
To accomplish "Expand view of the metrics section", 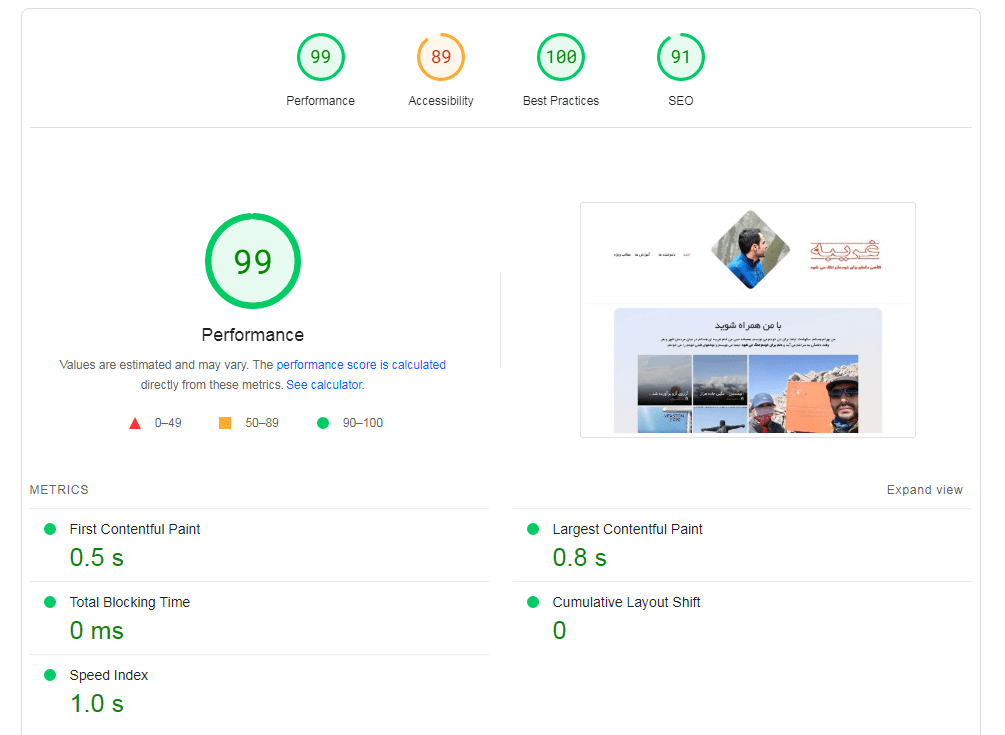I will click(924, 489).
